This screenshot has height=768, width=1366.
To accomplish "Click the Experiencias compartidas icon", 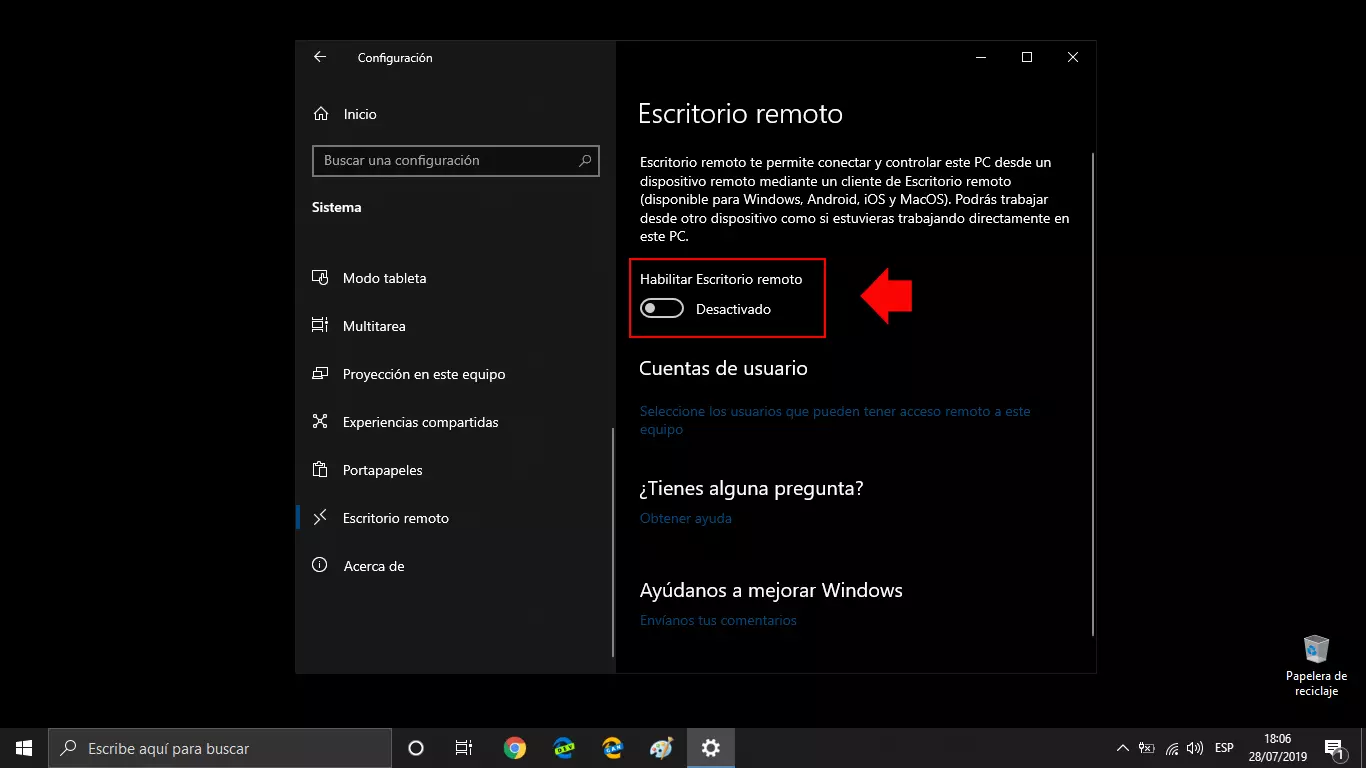I will click(x=320, y=422).
